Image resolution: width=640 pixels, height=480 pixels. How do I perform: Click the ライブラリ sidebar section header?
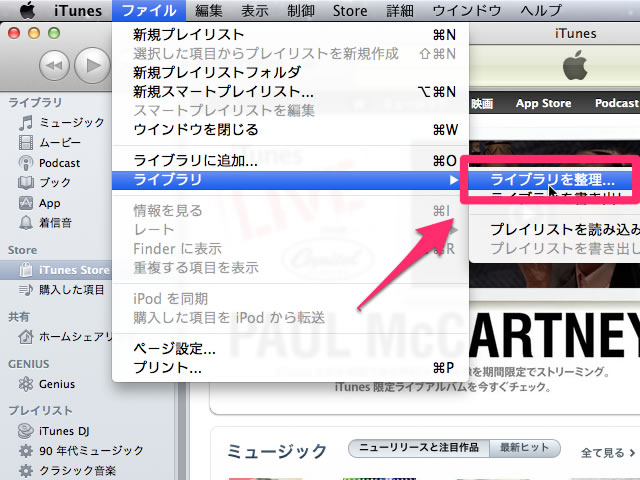pos(35,102)
